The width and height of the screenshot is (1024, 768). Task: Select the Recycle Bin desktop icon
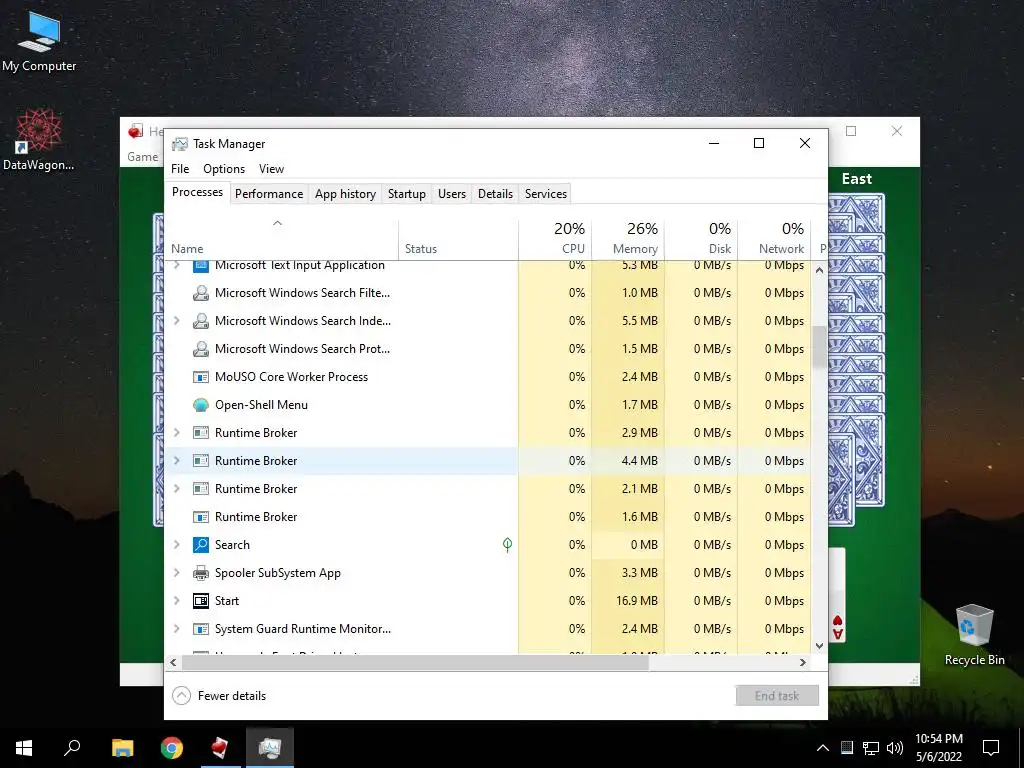[974, 635]
